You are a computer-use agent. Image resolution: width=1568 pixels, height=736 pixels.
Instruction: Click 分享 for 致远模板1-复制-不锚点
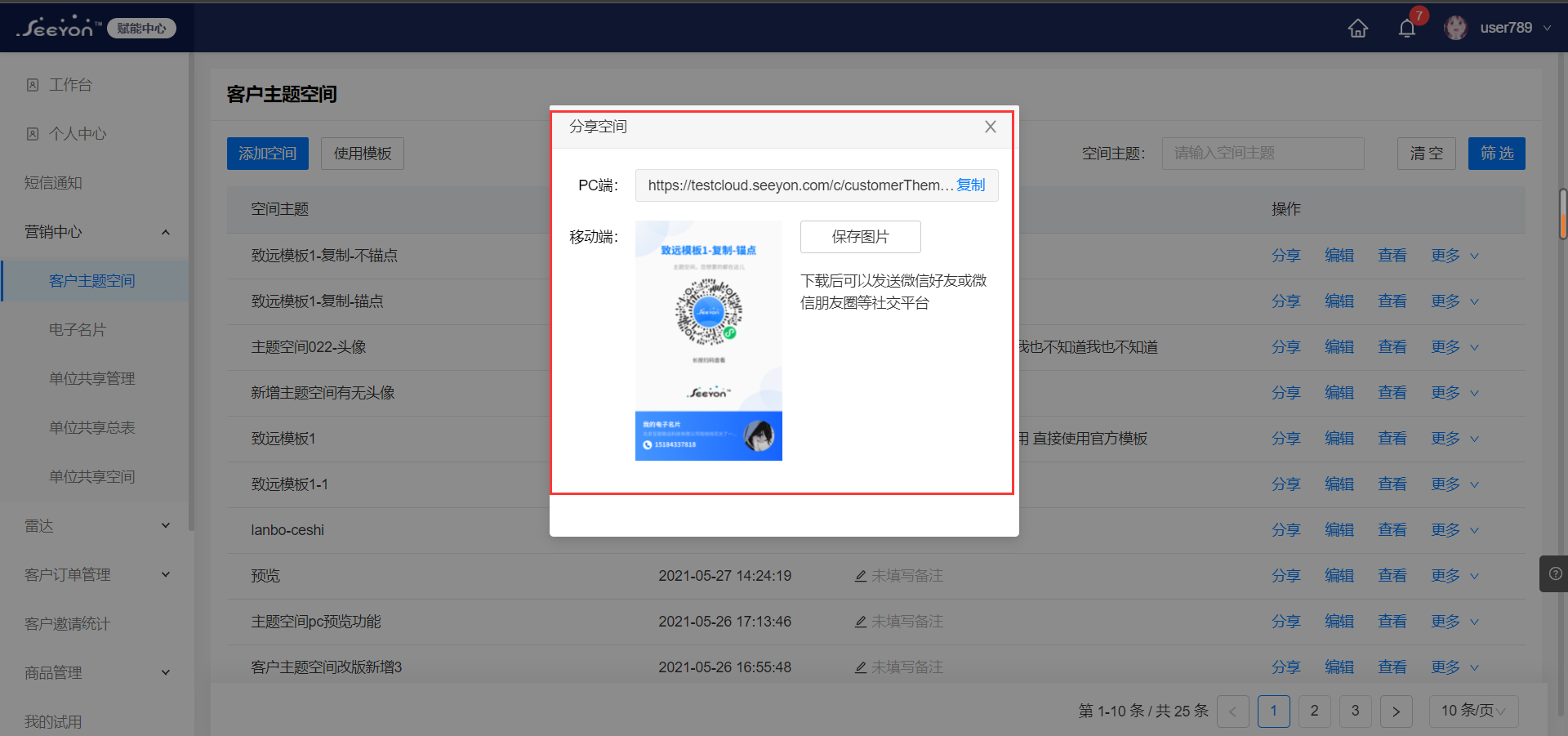(1285, 256)
